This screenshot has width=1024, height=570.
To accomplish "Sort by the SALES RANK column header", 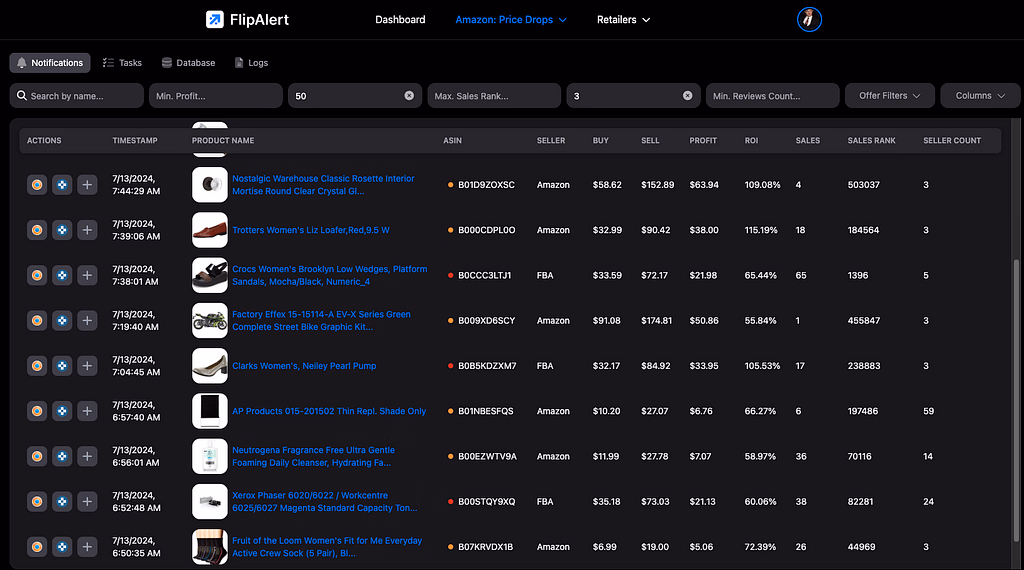I will [871, 140].
